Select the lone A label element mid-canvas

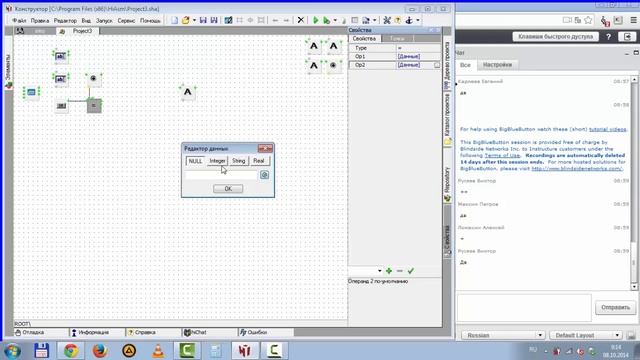point(188,92)
